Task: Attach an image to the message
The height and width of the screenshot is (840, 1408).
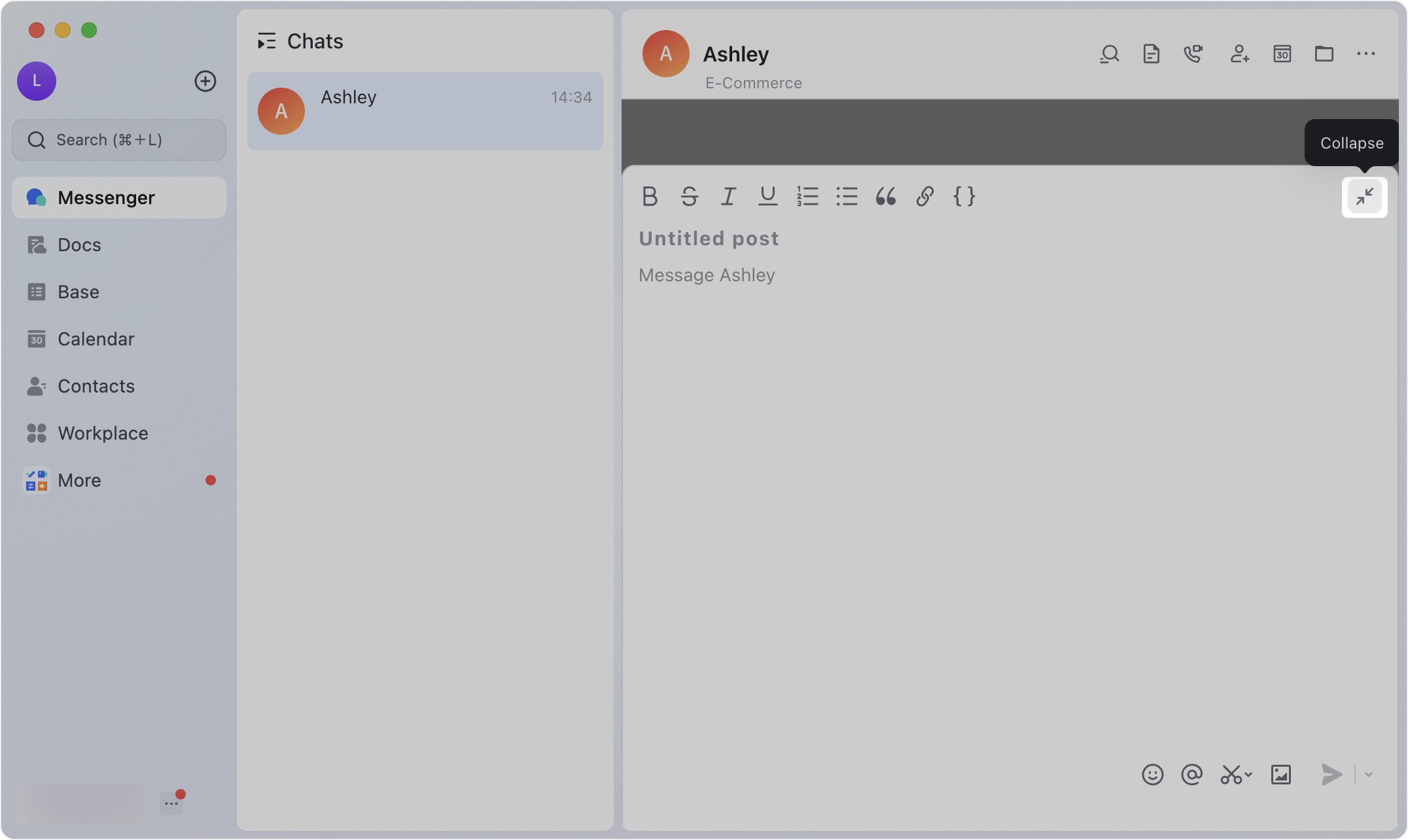Action: pyautogui.click(x=1281, y=775)
